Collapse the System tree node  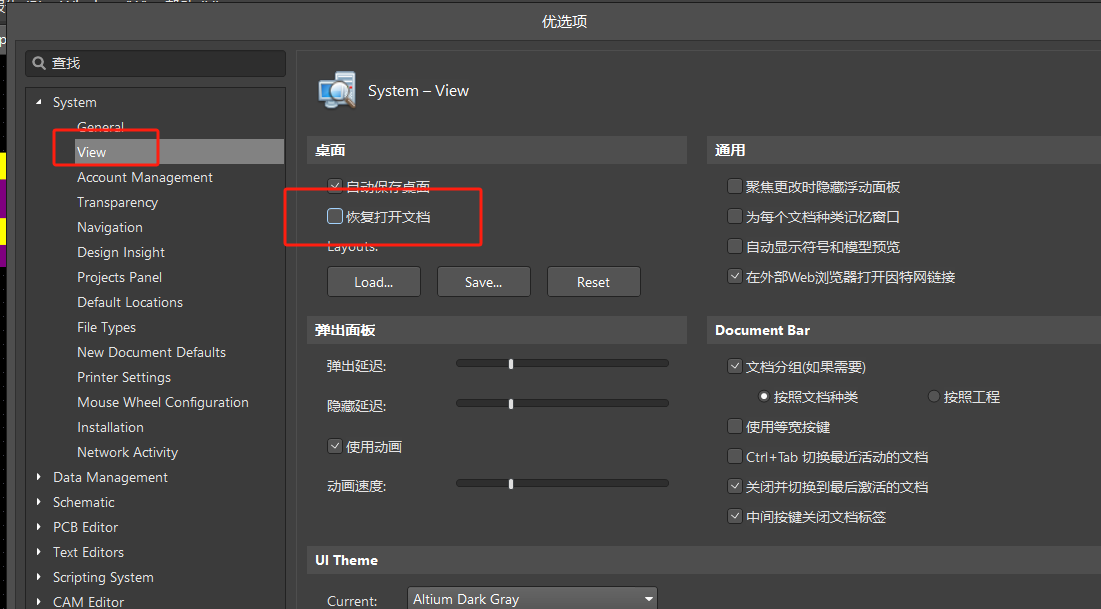(x=40, y=102)
